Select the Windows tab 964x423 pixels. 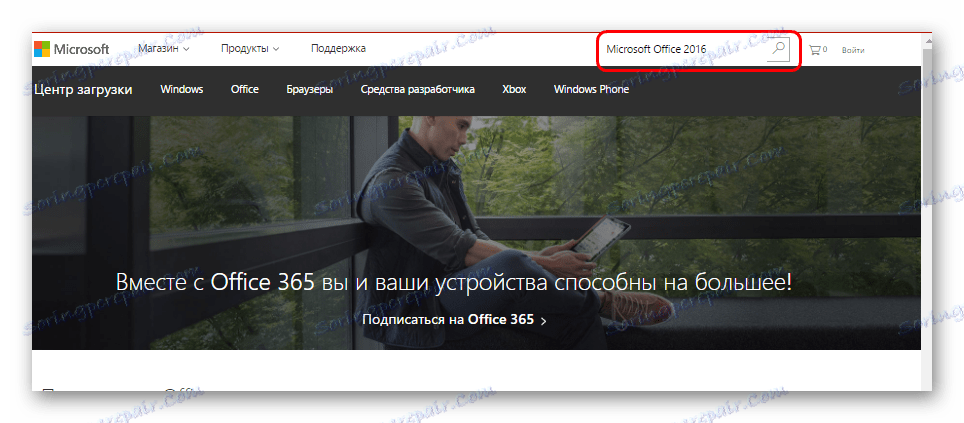pos(181,89)
